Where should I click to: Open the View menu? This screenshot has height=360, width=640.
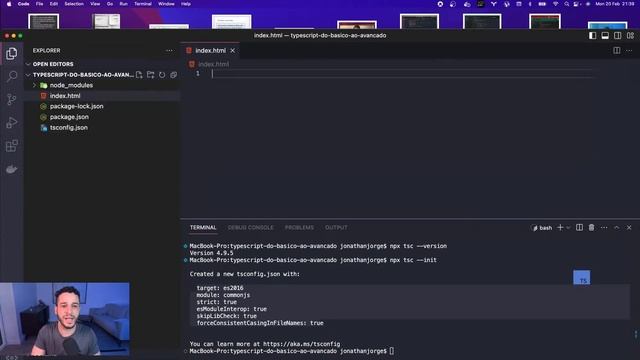(95, 4)
